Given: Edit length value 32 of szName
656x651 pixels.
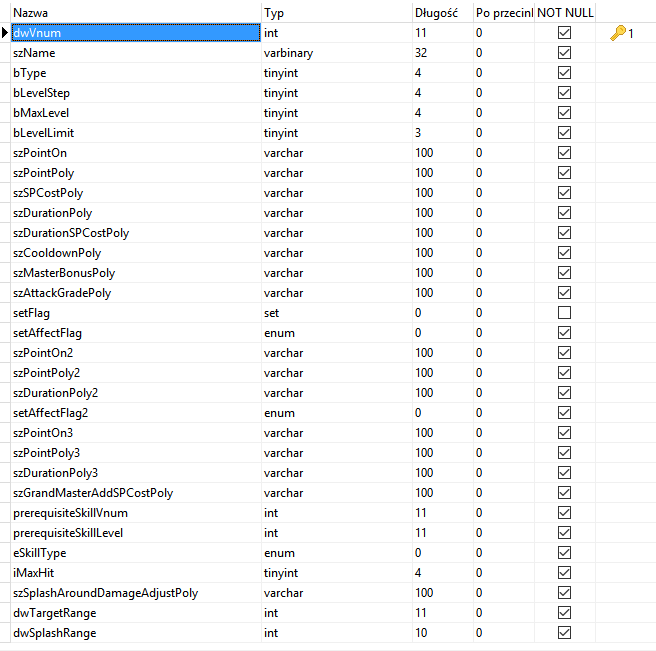Looking at the screenshot, I should point(443,53).
